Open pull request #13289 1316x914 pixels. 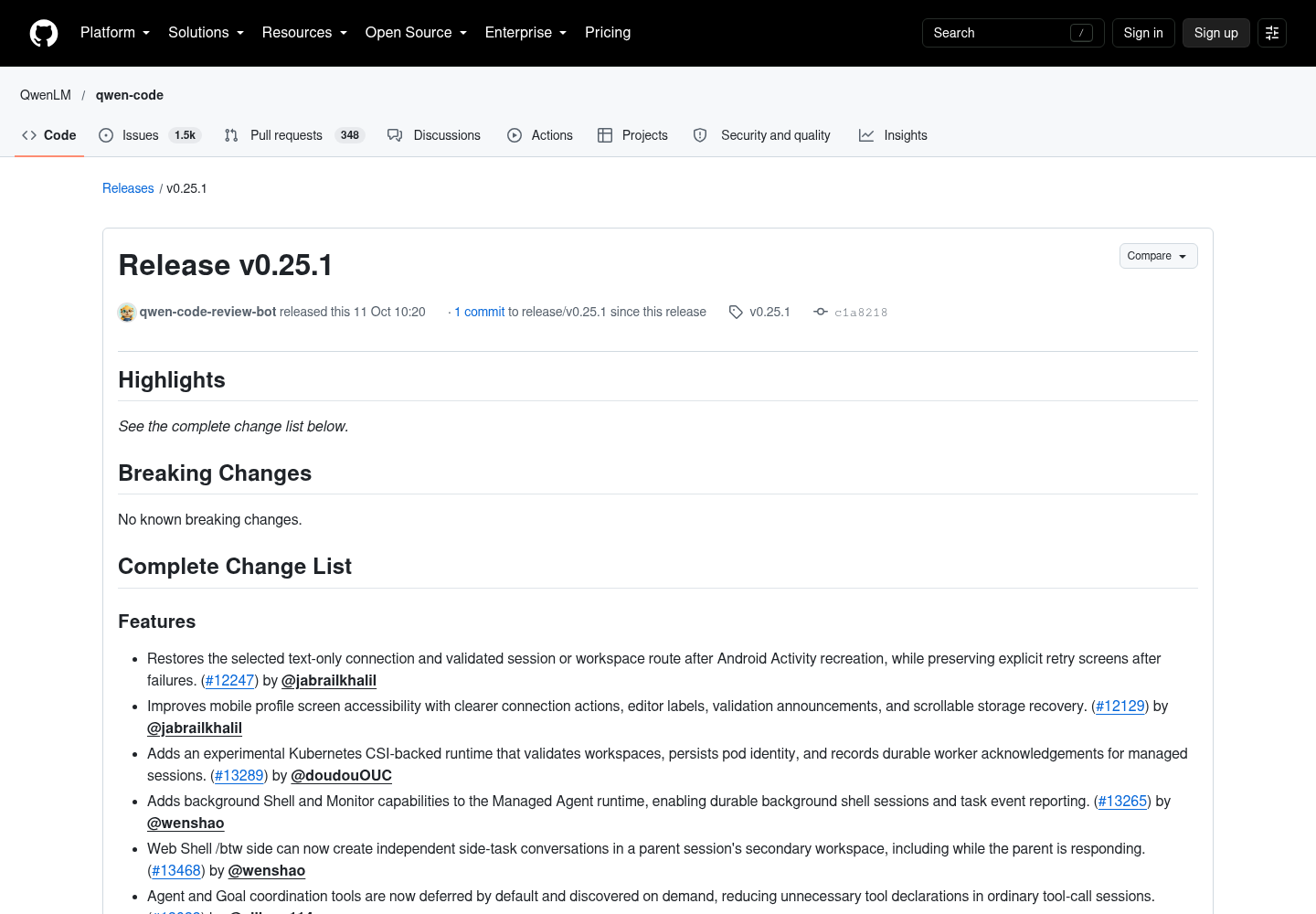point(239,776)
